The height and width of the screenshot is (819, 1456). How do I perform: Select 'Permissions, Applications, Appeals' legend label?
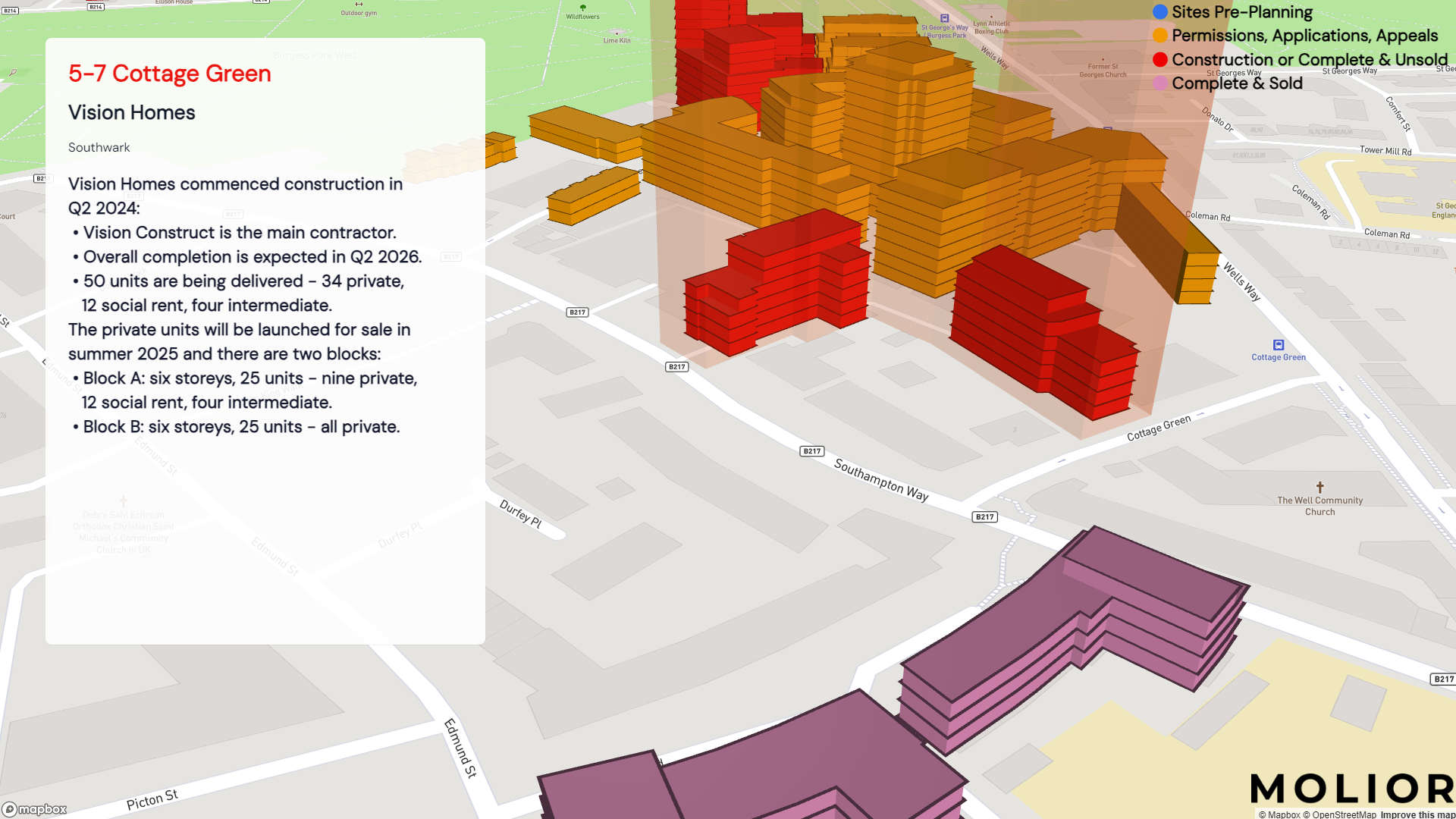(x=1304, y=36)
